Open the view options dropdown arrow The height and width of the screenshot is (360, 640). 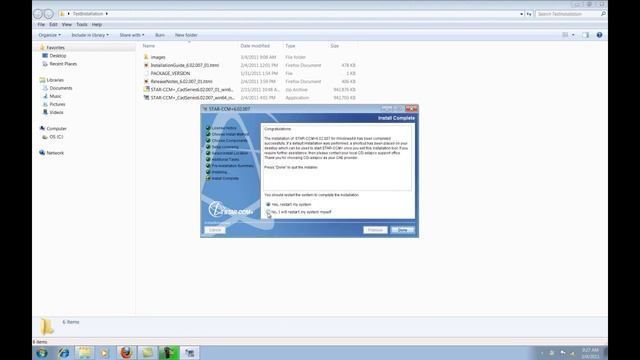coord(573,35)
